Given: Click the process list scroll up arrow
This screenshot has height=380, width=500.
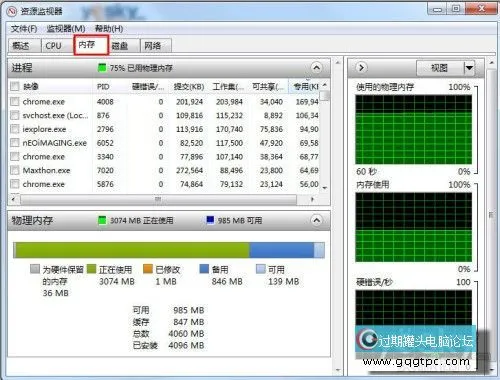Looking at the screenshot, I should [325, 86].
